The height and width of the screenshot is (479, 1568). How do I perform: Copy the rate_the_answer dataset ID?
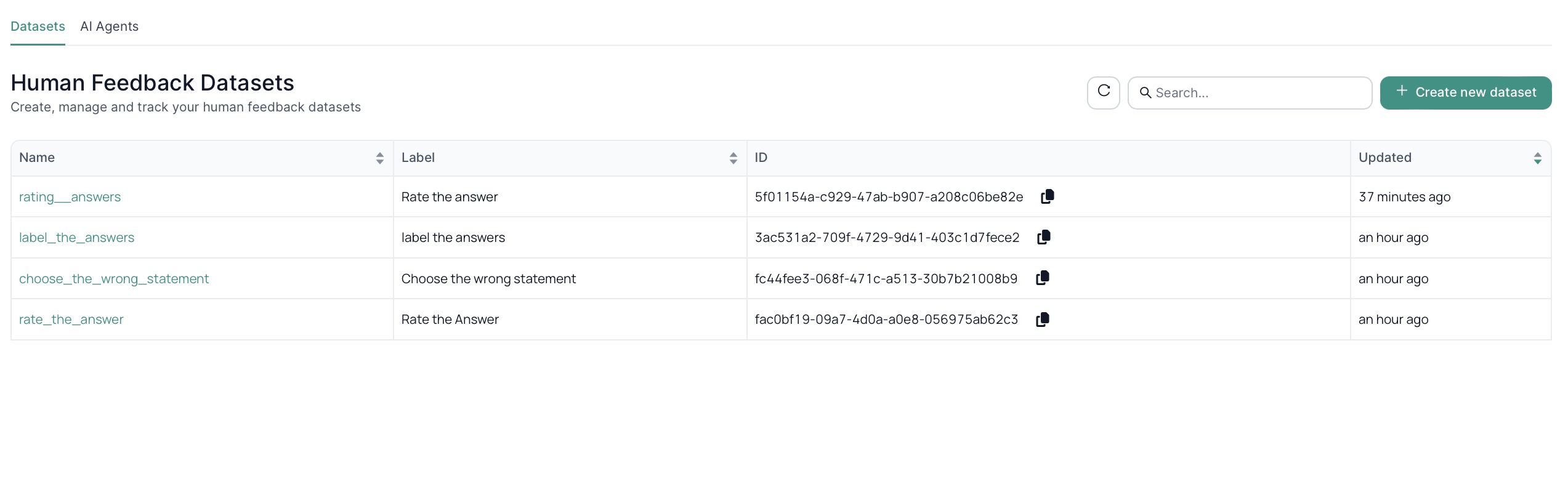(1042, 320)
